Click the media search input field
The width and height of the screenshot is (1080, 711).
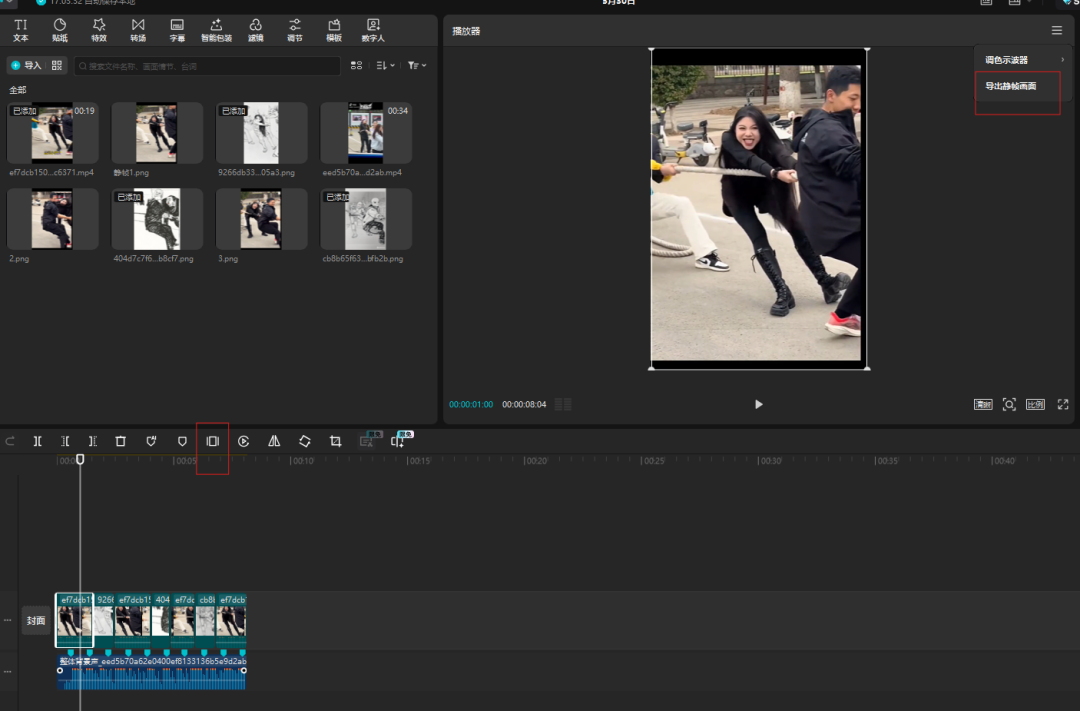(207, 66)
